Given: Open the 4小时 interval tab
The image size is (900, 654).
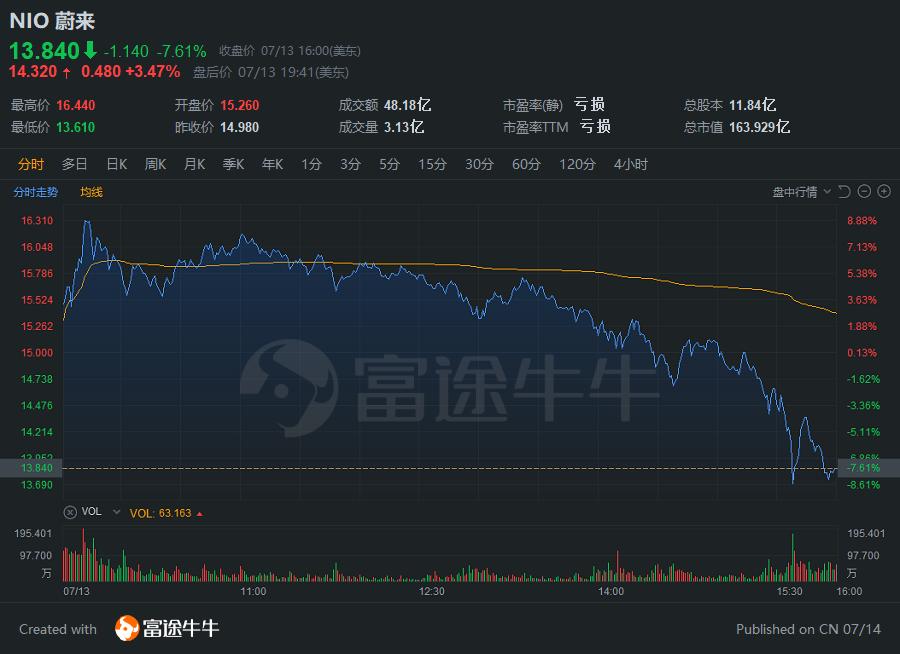Looking at the screenshot, I should [631, 164].
